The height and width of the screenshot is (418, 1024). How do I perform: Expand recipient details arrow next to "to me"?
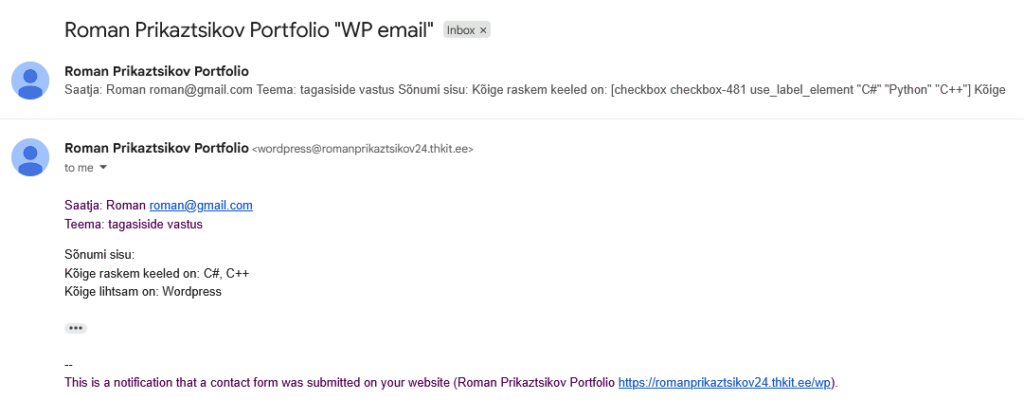coord(103,168)
